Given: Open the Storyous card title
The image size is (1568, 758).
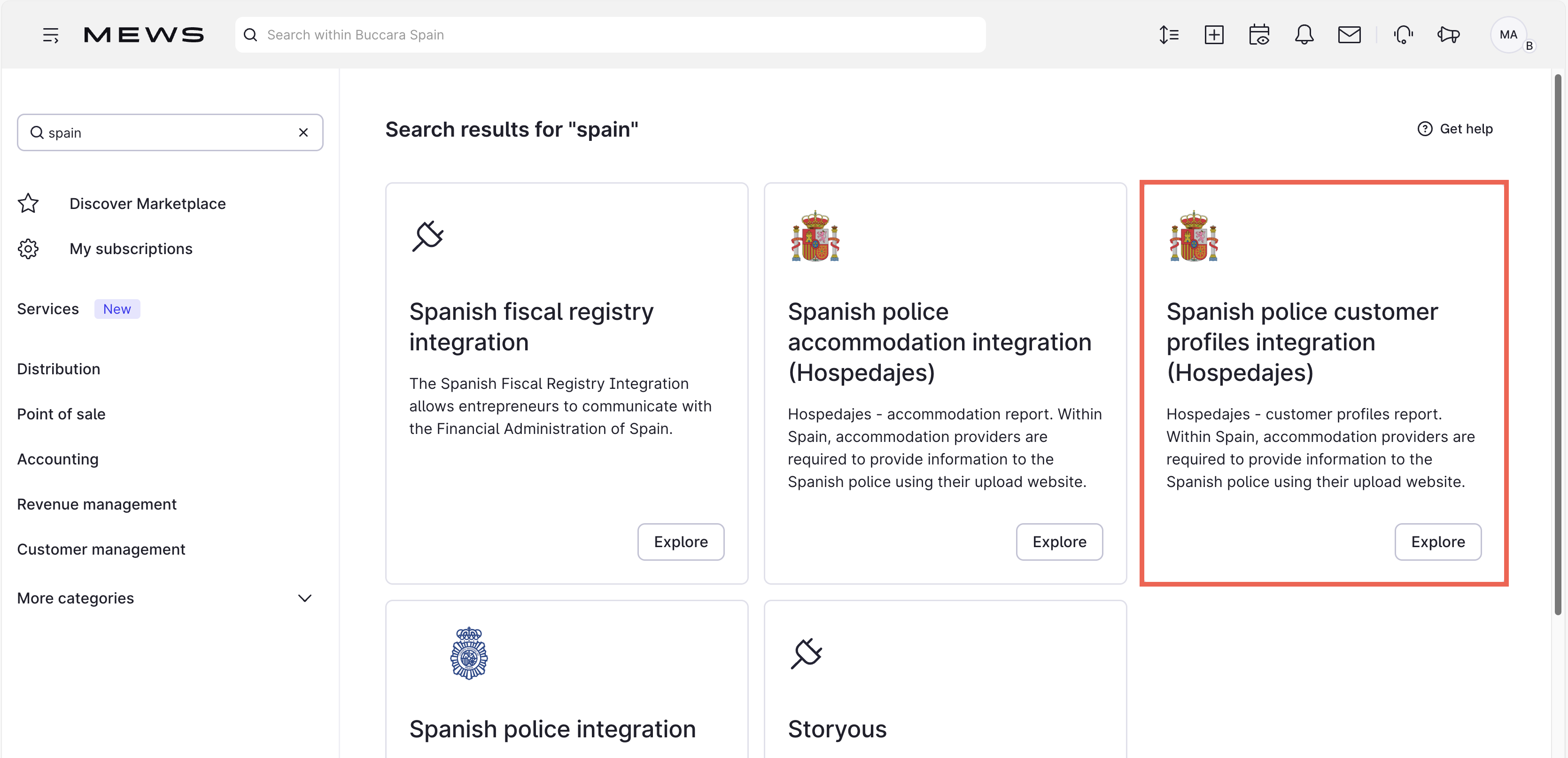Looking at the screenshot, I should 837,729.
